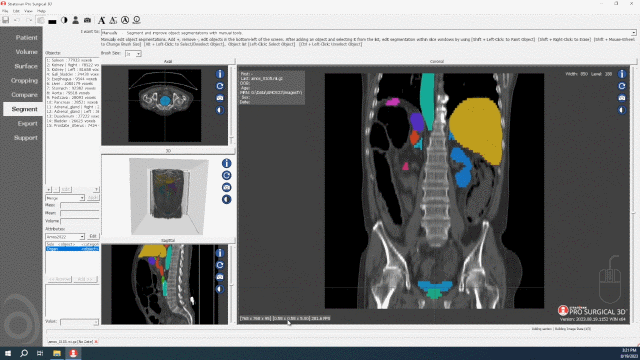Open the Support section in sidebar
The image size is (640, 360).
26,138
